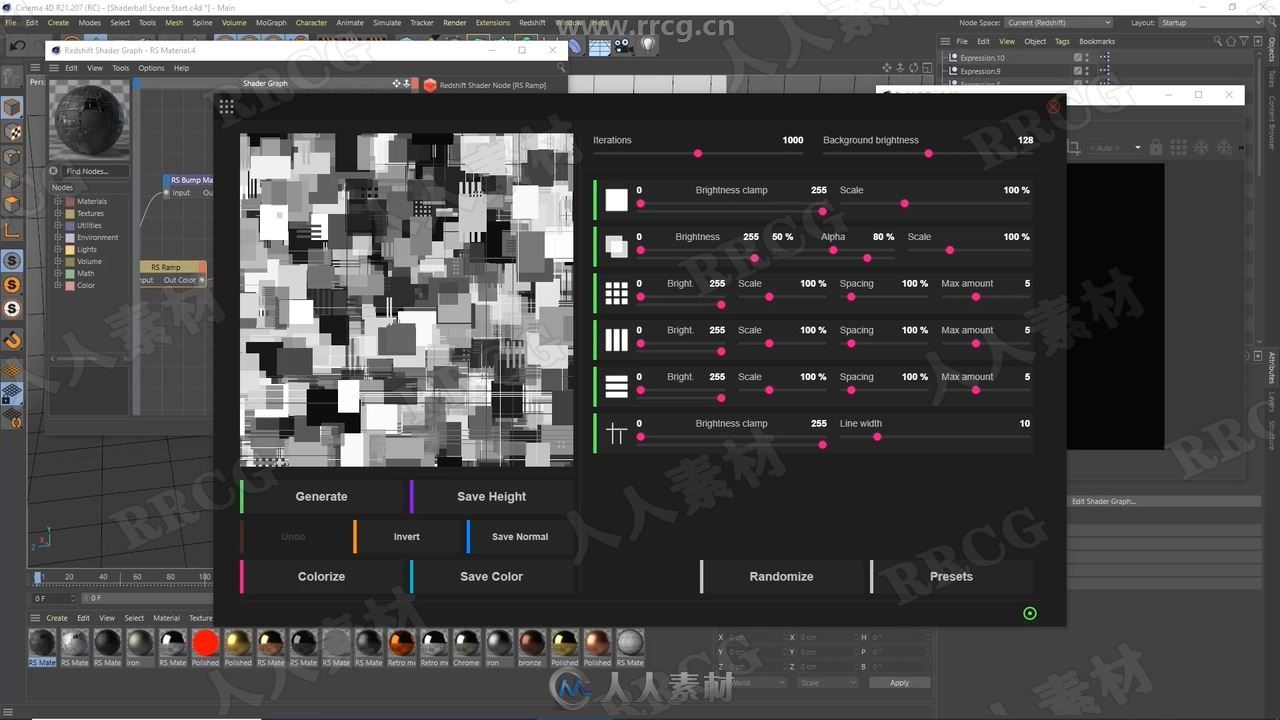Viewport: 1280px width, 720px height.
Task: Open the Create menu in the Material Manager
Action: tap(57, 618)
